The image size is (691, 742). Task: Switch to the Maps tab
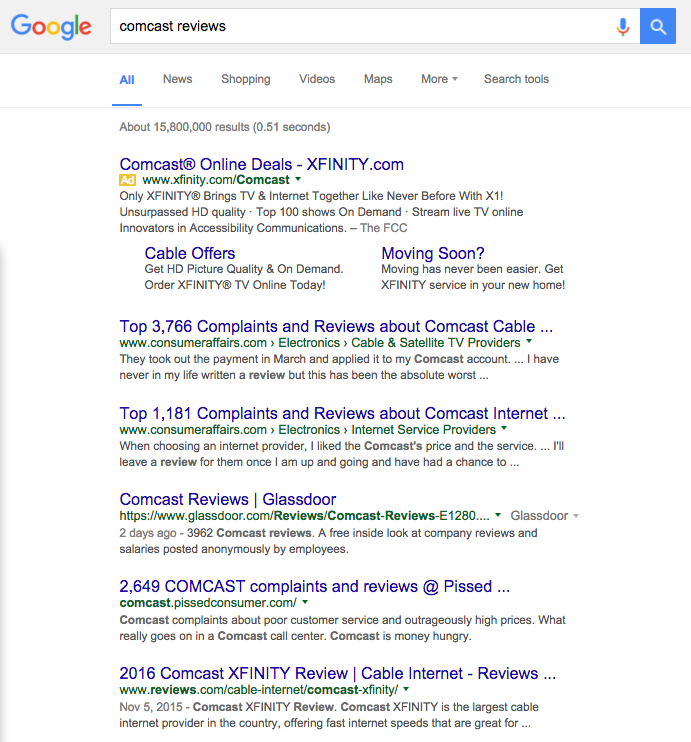coord(378,79)
